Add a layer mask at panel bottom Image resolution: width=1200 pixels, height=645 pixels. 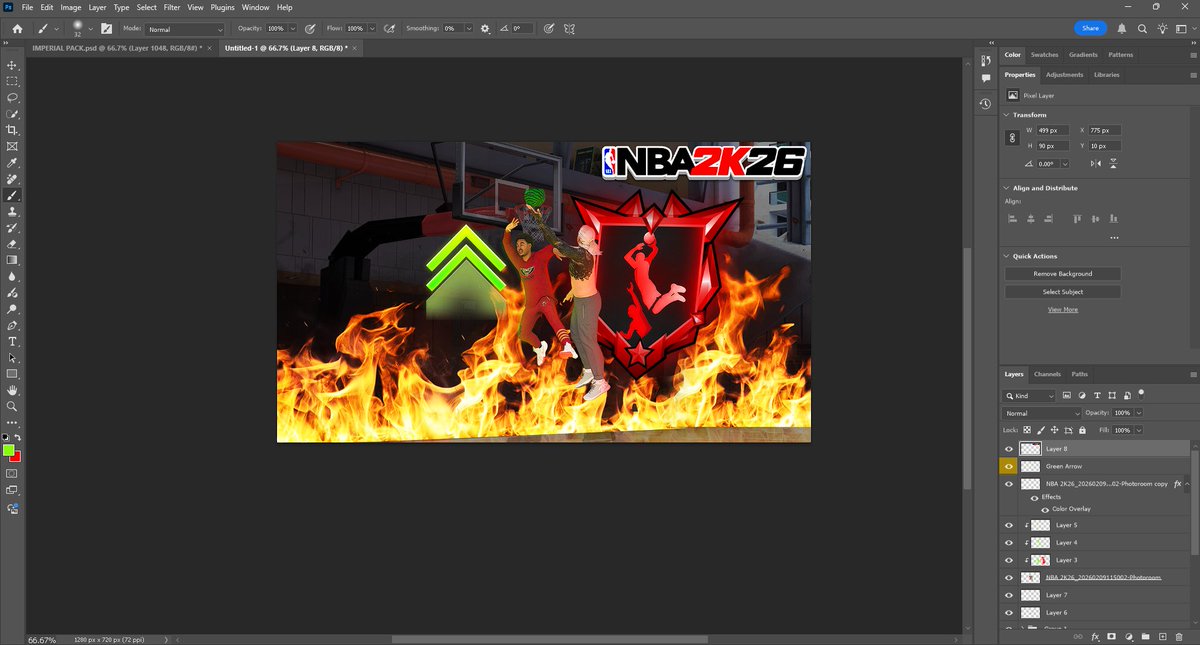click(1111, 636)
